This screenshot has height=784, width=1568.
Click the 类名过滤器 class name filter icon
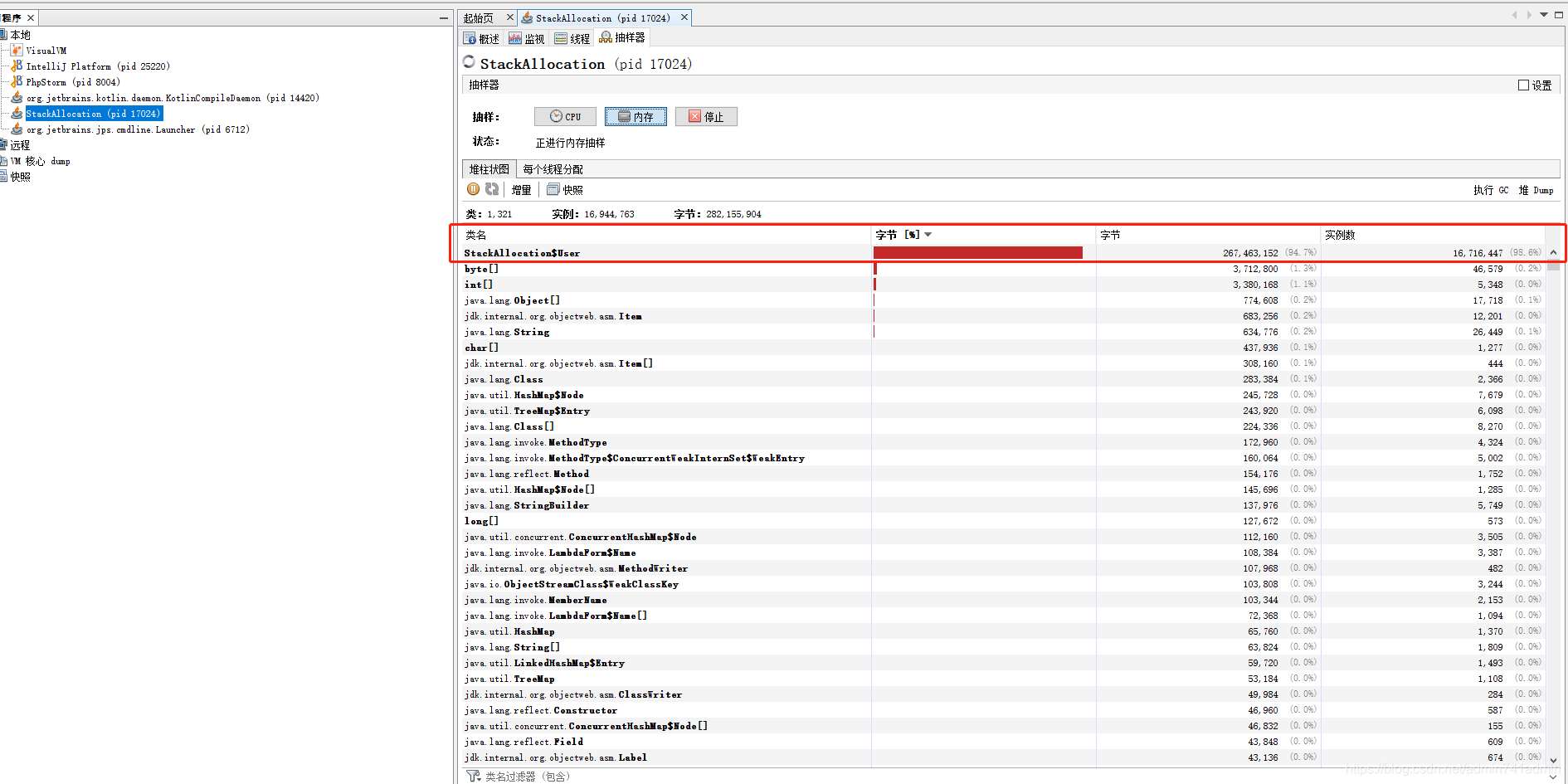pyautogui.click(x=474, y=776)
